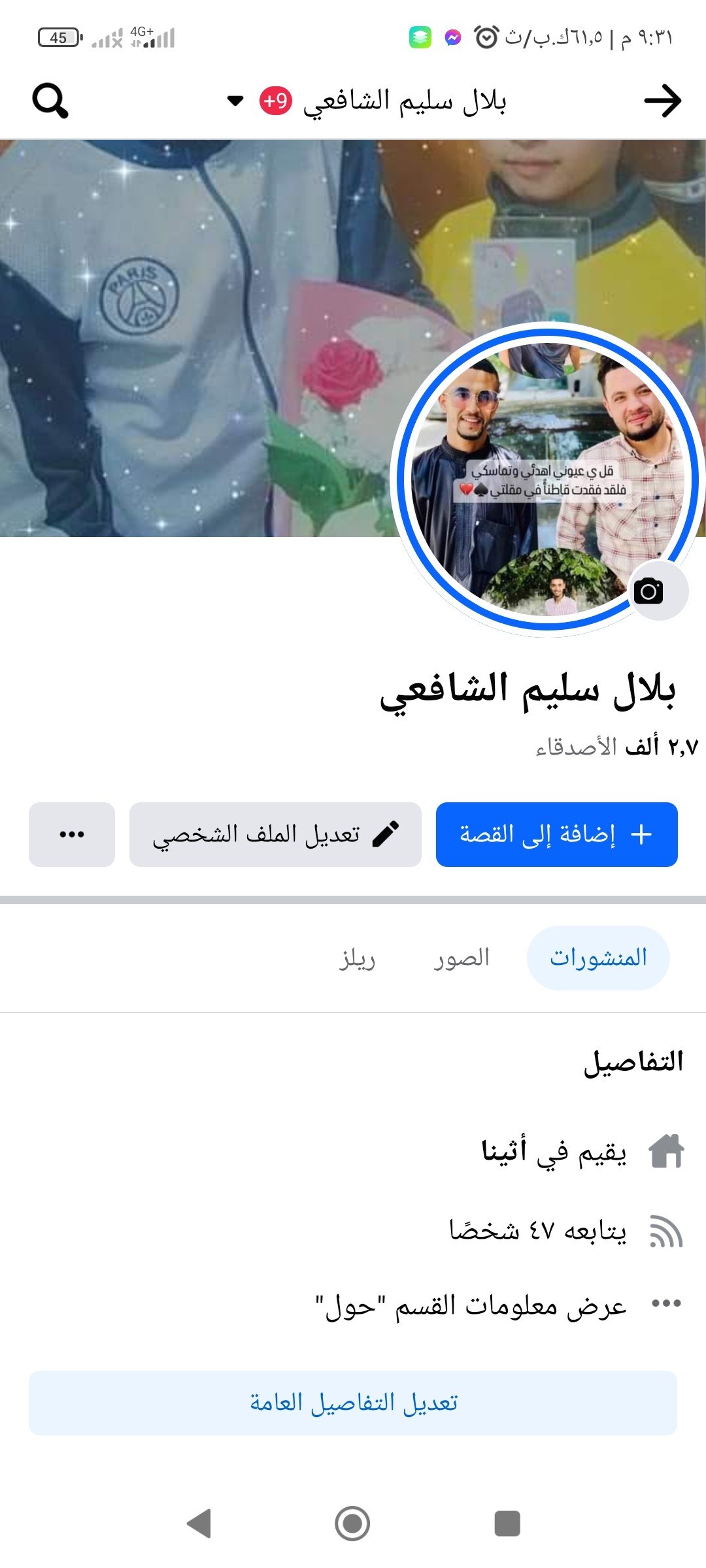
Task: Switch to the الصور tab
Action: pos(462,958)
